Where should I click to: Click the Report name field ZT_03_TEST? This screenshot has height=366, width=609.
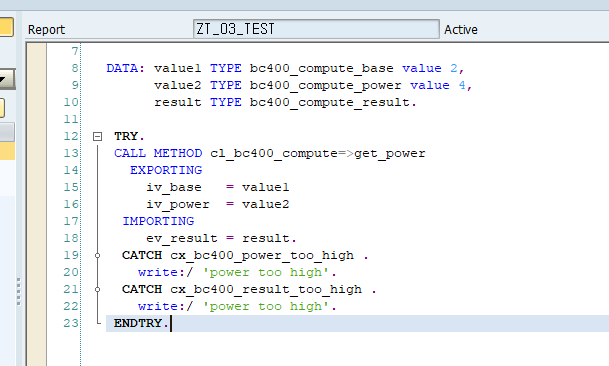pos(316,29)
